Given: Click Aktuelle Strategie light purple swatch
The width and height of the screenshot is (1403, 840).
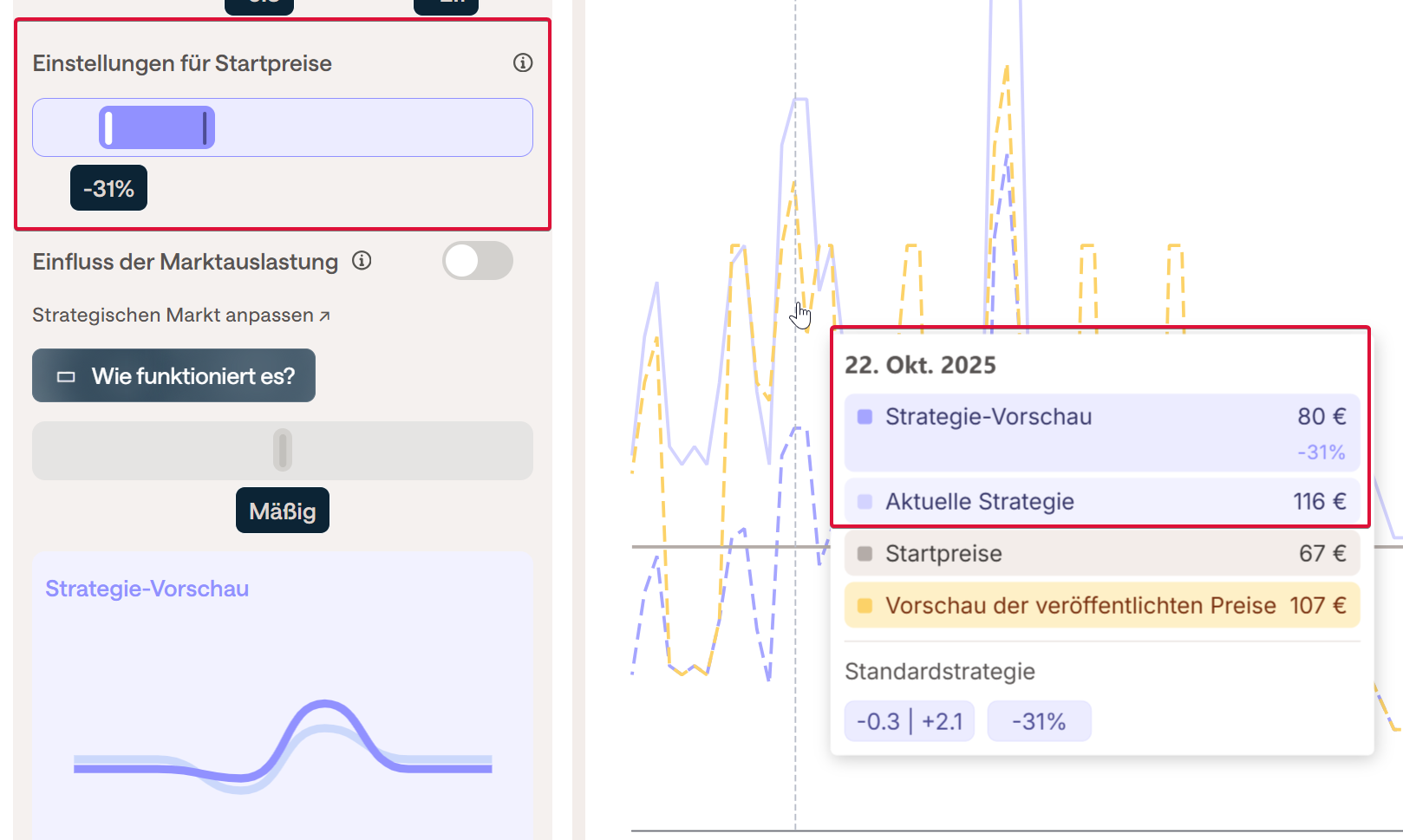Looking at the screenshot, I should pos(865,502).
